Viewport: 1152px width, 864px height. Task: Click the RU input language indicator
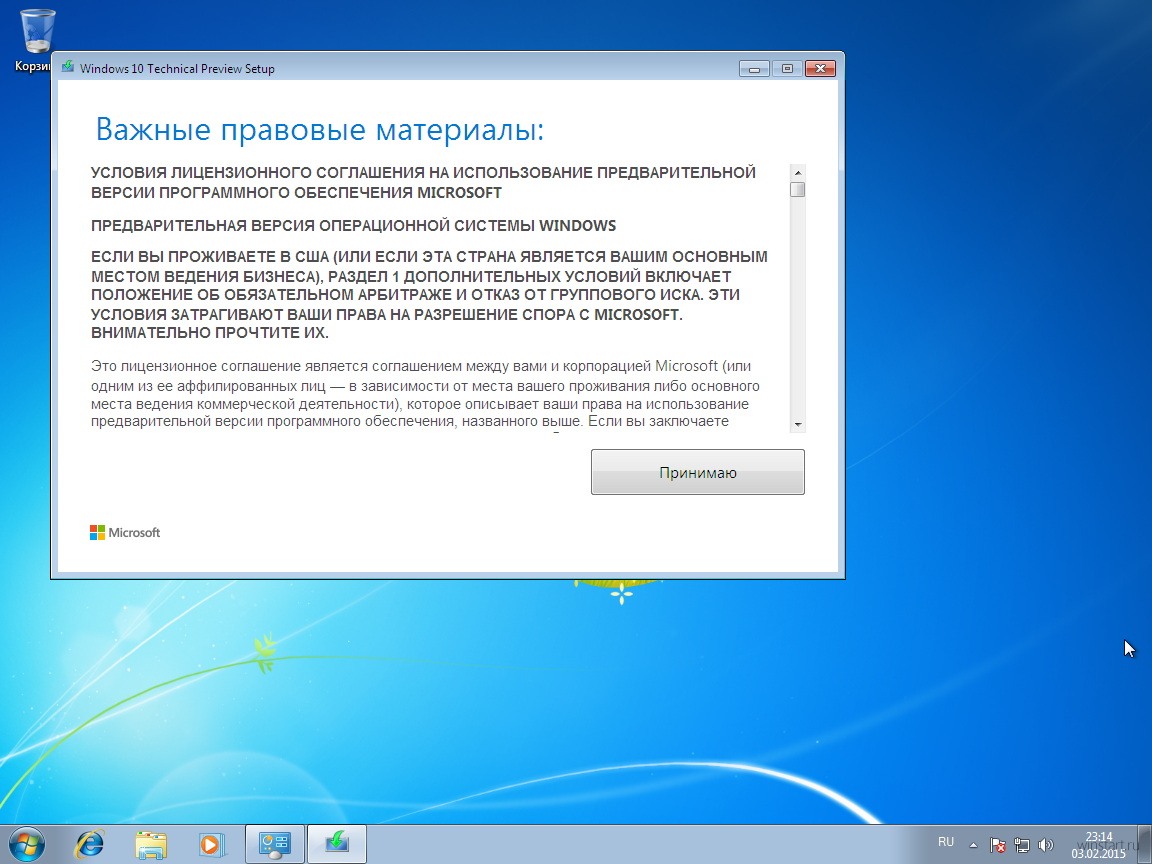pyautogui.click(x=946, y=842)
